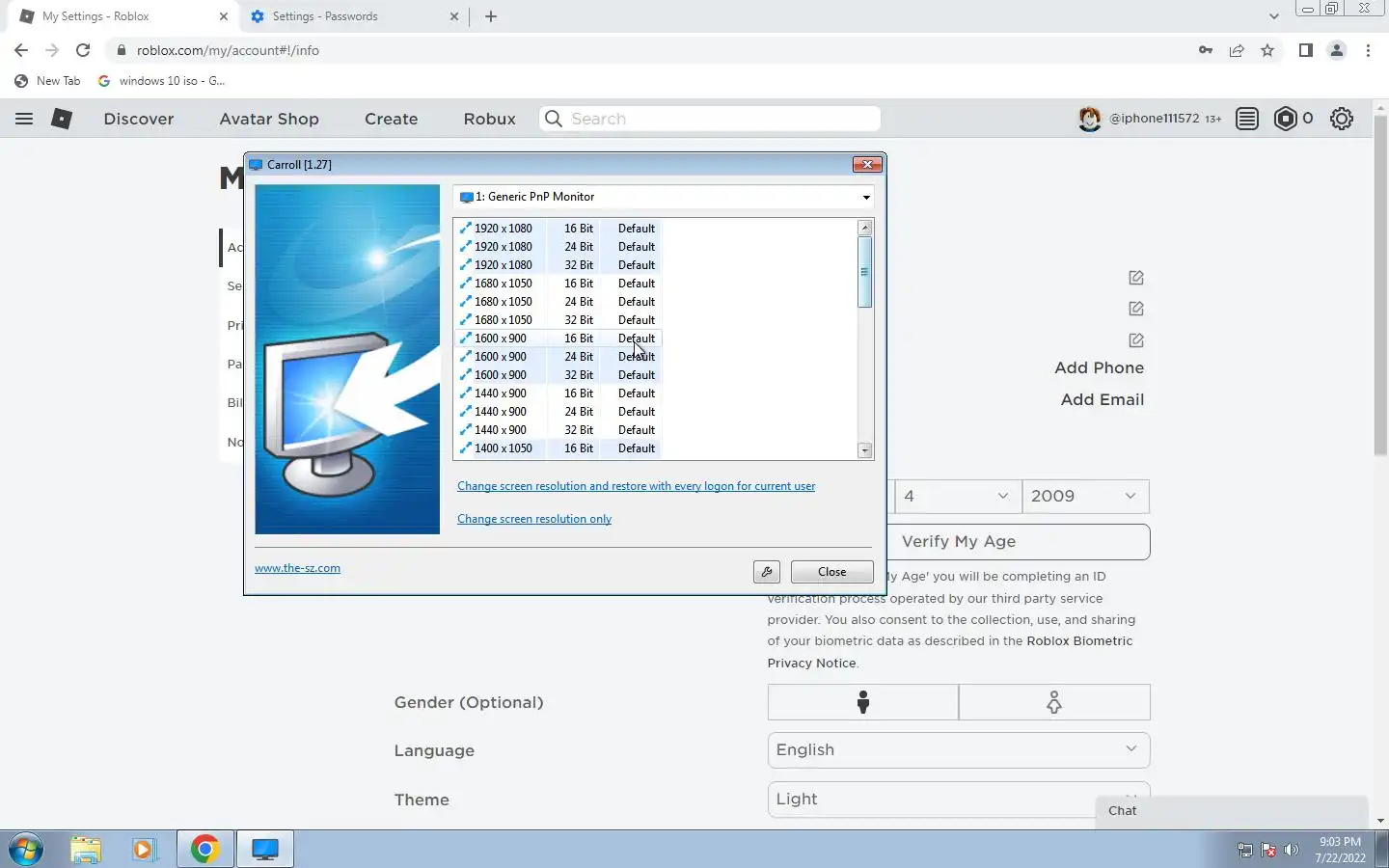Image resolution: width=1389 pixels, height=868 pixels.
Task: Open Chrome tab search chevron
Action: click(x=1273, y=16)
